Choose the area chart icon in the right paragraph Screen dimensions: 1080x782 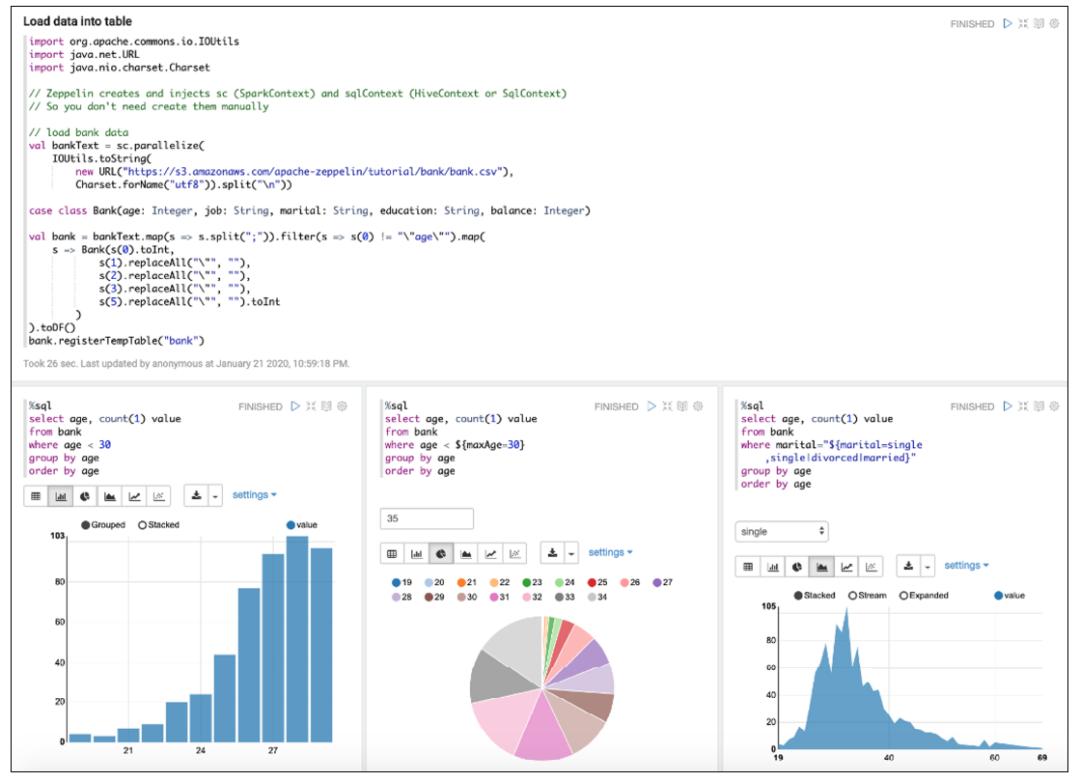(820, 566)
